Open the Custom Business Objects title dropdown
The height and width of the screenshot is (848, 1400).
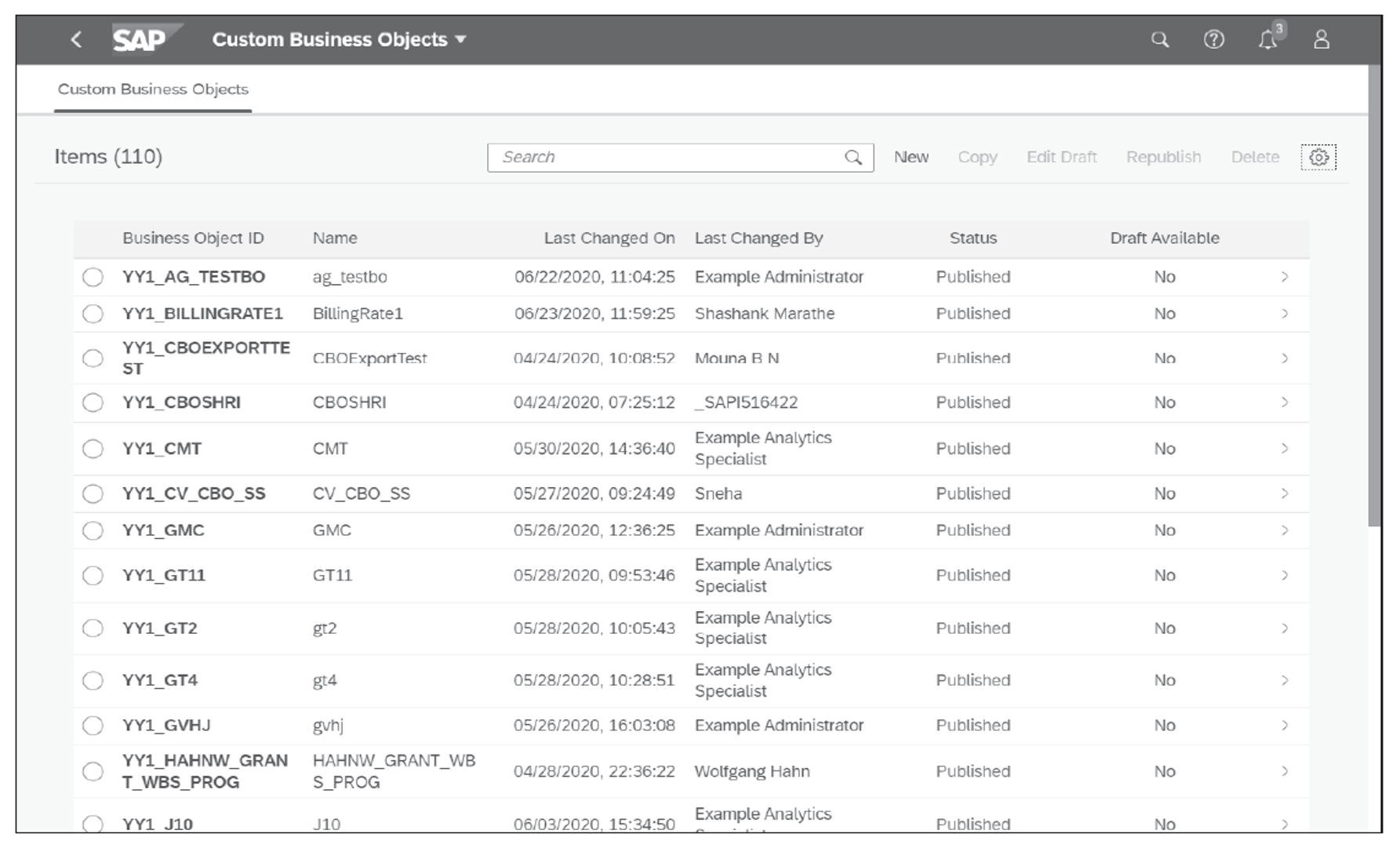(339, 39)
